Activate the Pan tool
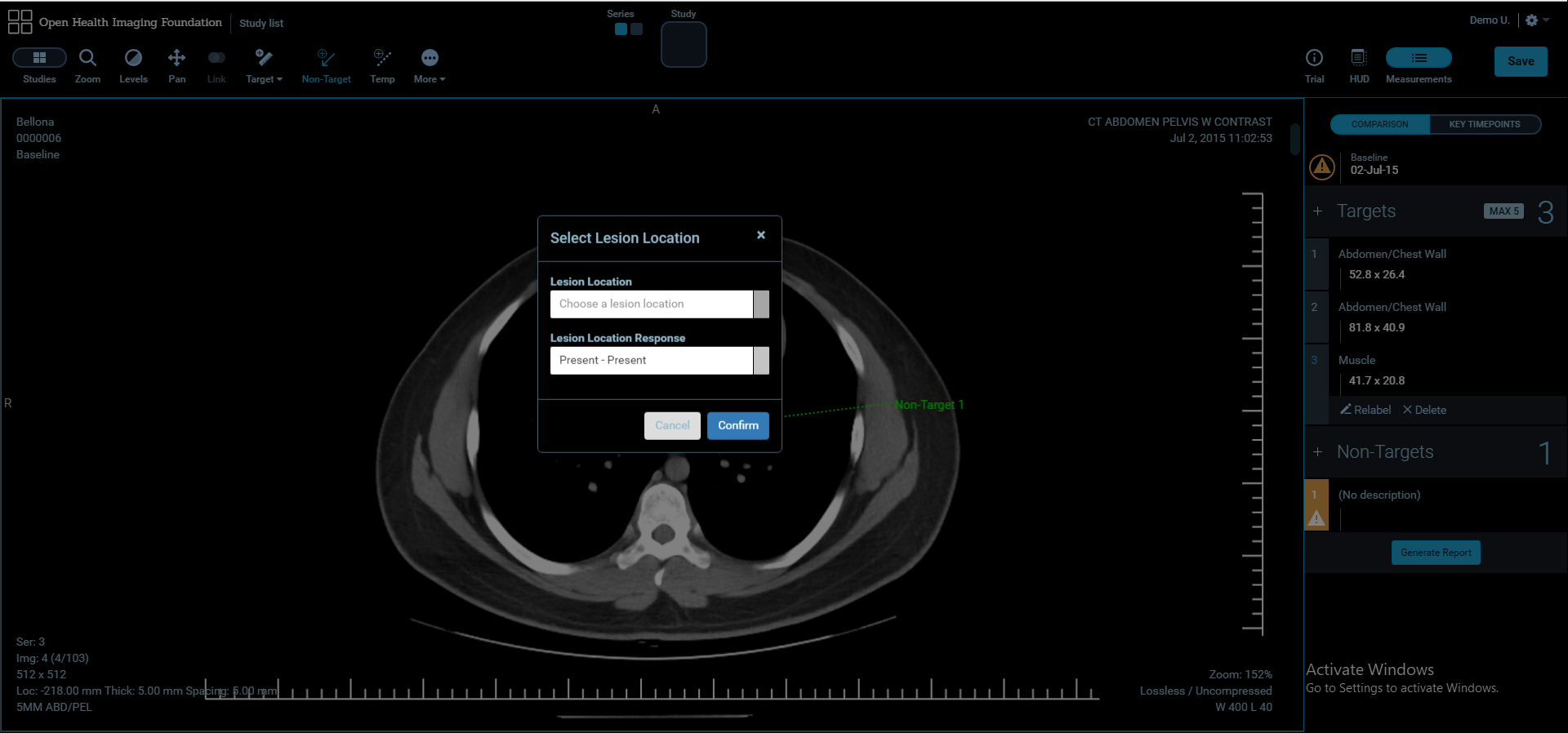This screenshot has width=1568, height=733. [176, 58]
